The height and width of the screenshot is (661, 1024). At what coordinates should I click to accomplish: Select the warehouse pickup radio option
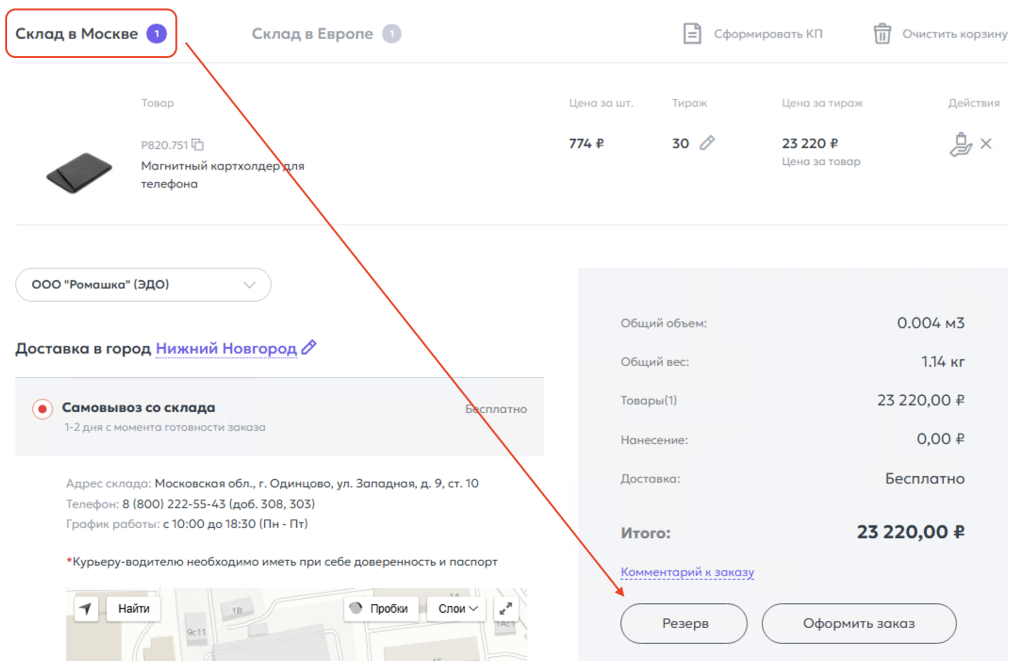coord(43,409)
